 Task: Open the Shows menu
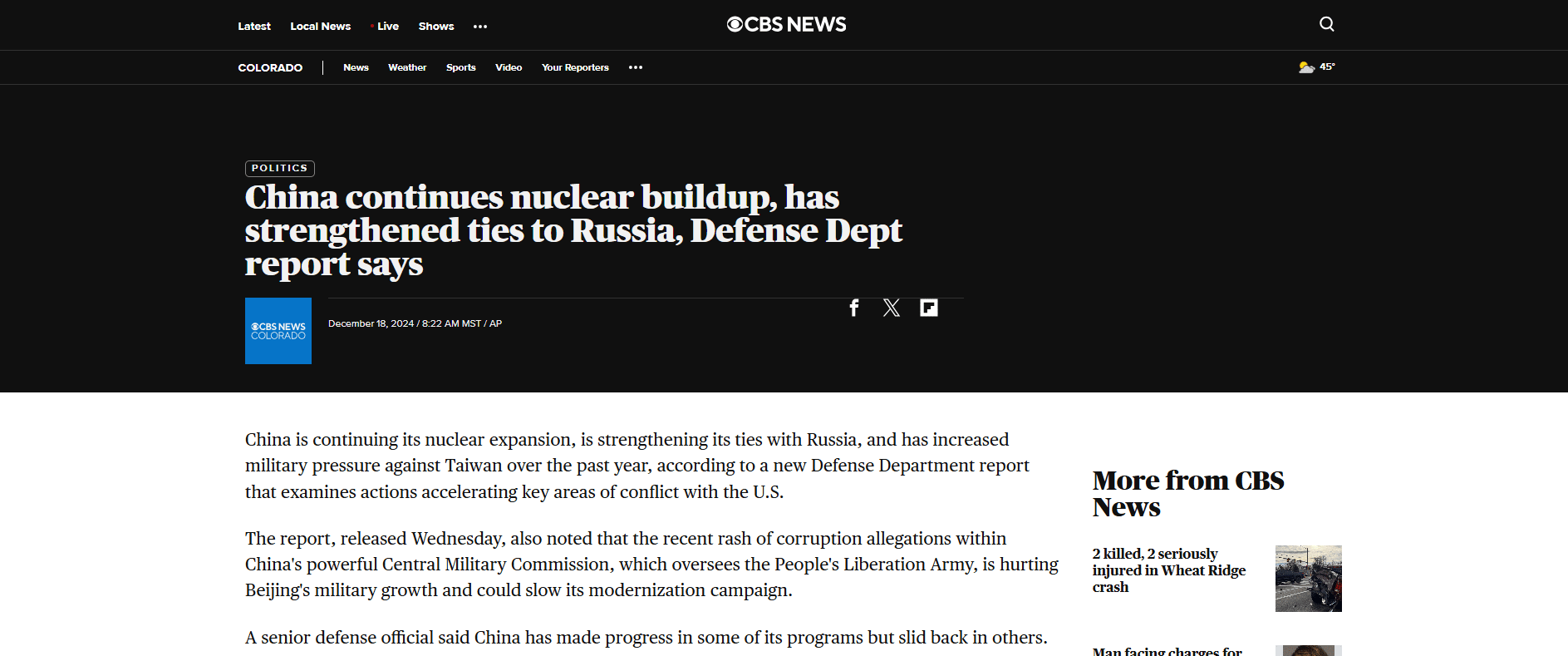[436, 27]
